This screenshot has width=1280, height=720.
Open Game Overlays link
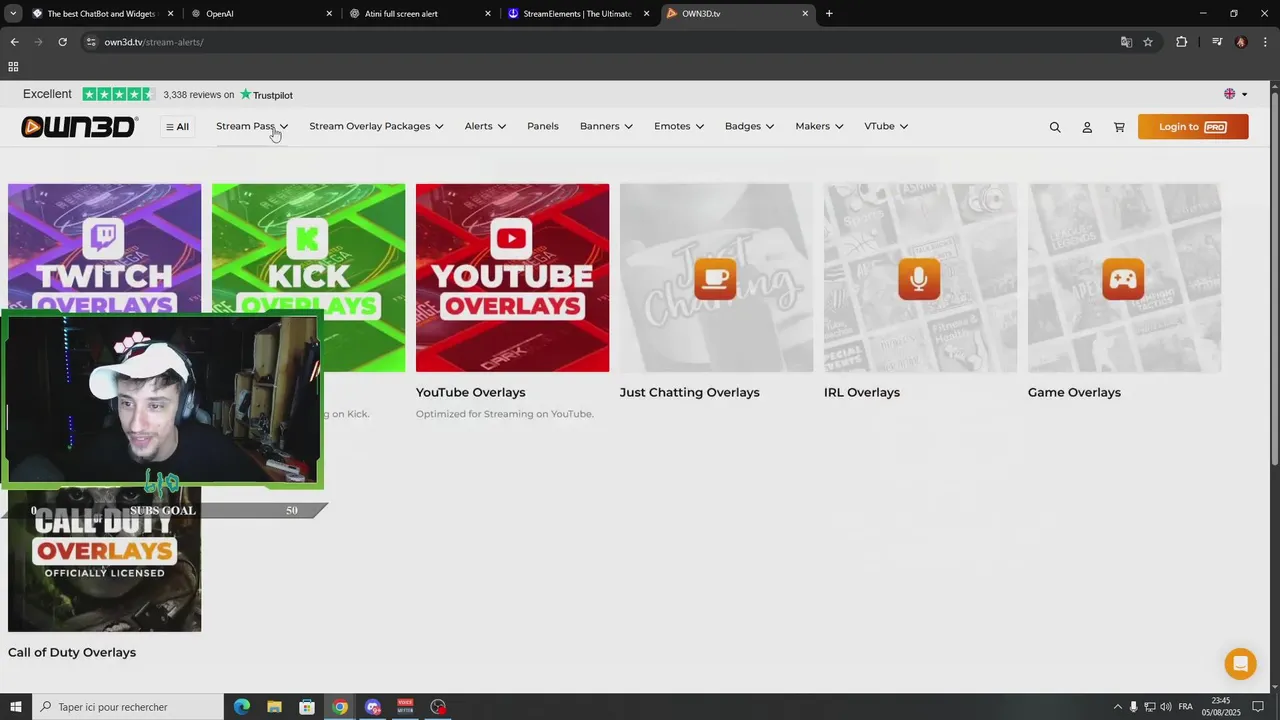click(x=1074, y=392)
